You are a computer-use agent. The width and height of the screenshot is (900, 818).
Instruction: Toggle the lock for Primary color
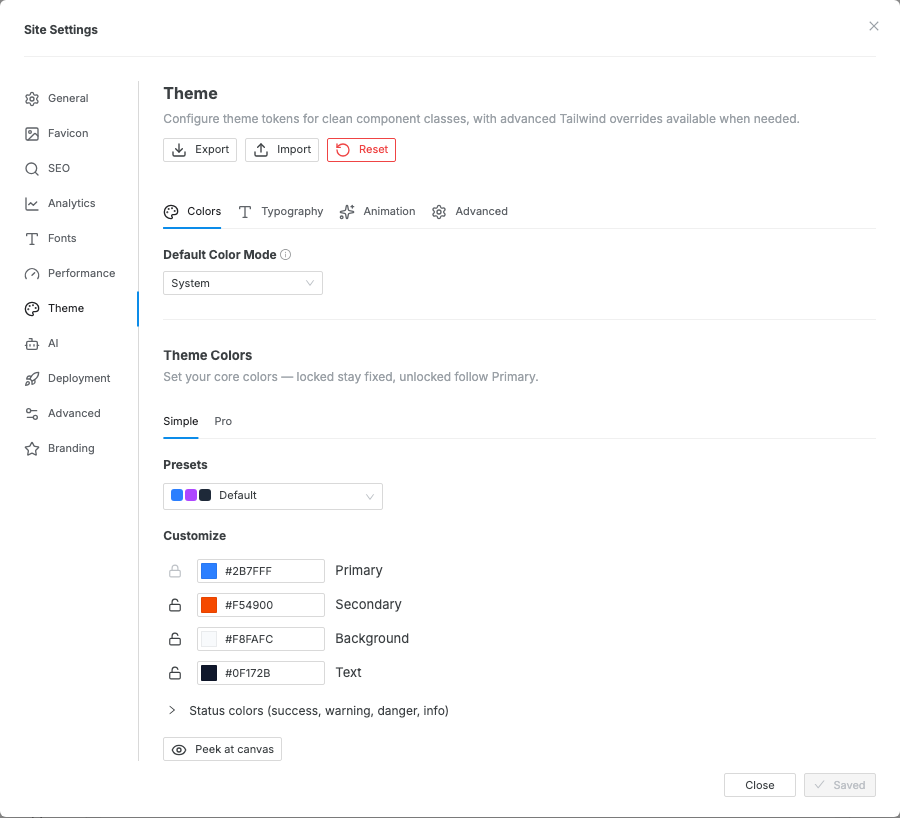[175, 571]
